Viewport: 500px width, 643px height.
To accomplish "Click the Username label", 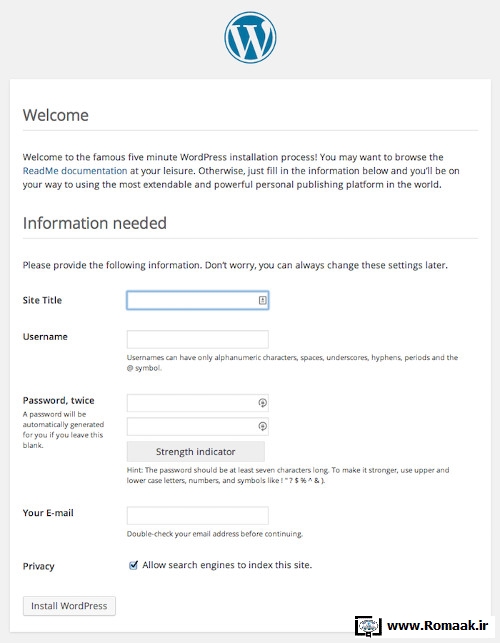I will click(45, 337).
